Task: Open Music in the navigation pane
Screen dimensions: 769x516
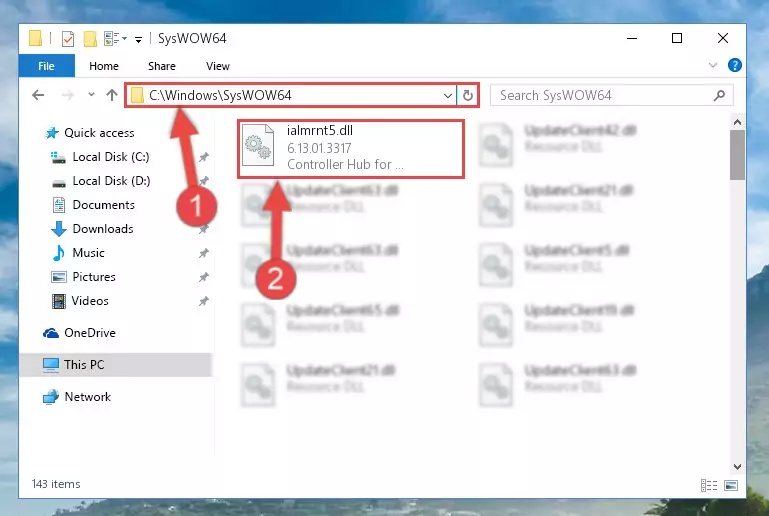Action: click(x=88, y=253)
